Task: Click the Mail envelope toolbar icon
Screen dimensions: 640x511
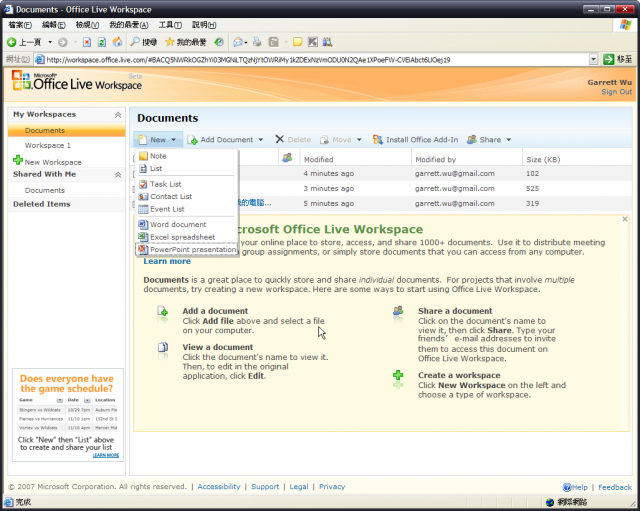Action: 238,42
